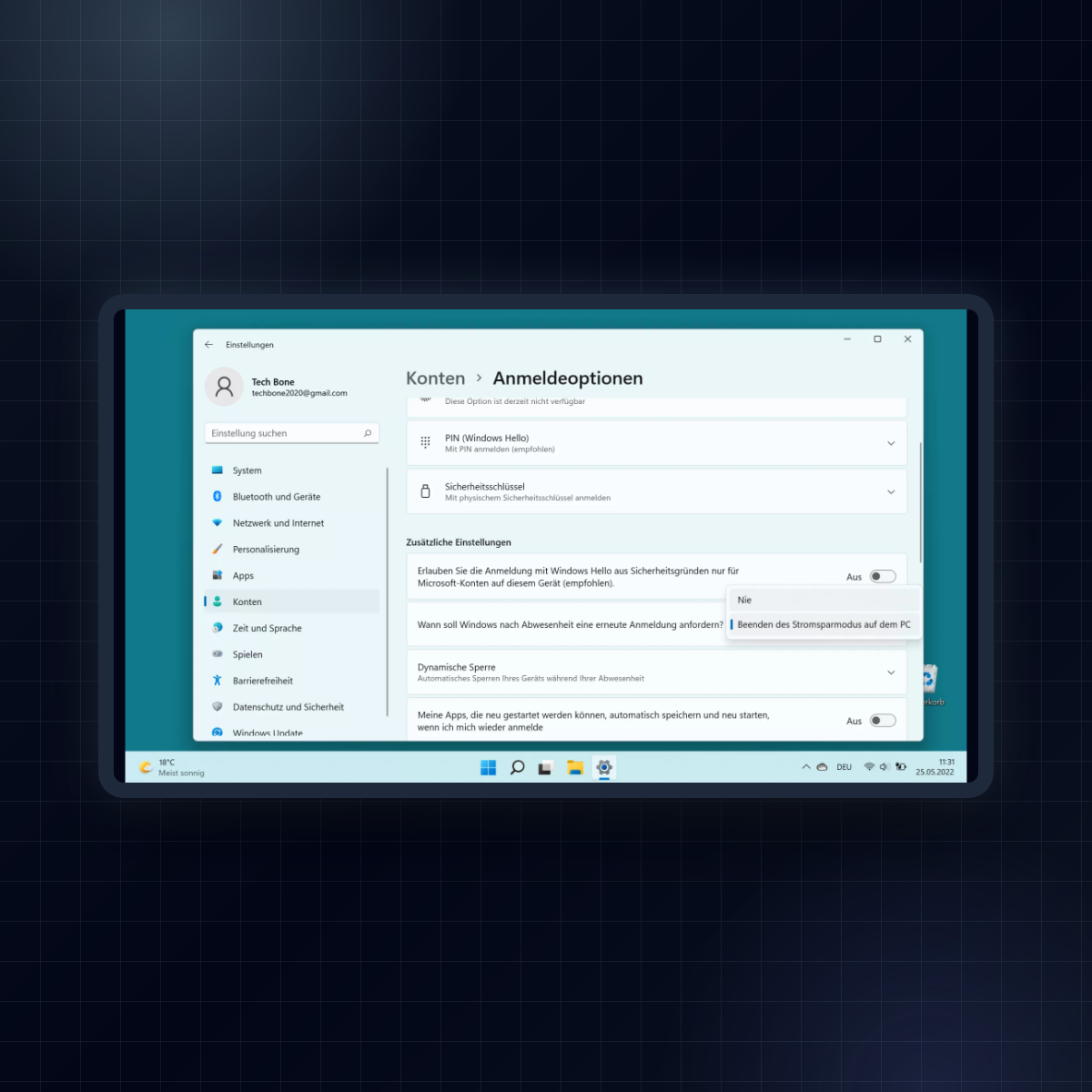This screenshot has height=1092, width=1092.
Task: Click the Bluetooth icon in the sidebar
Action: [x=217, y=497]
